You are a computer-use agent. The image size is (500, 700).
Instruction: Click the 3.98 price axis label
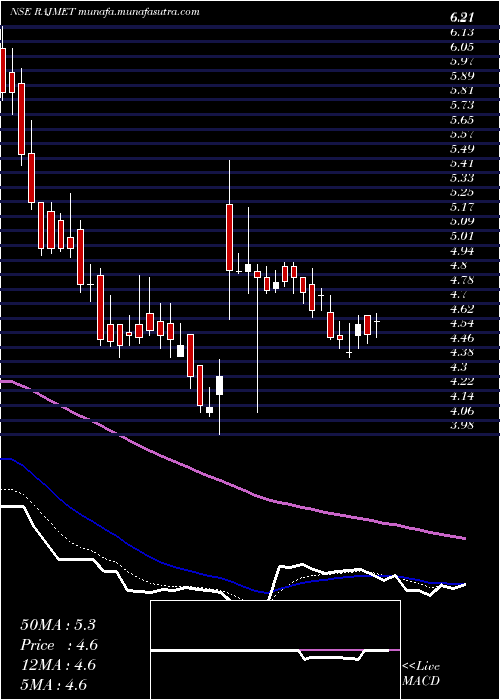(x=462, y=425)
